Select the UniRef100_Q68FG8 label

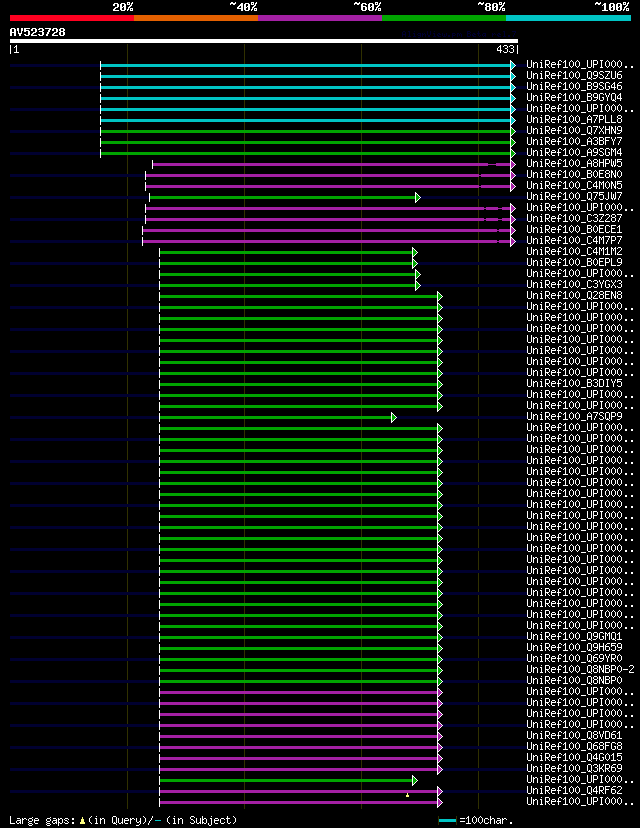(x=574, y=747)
